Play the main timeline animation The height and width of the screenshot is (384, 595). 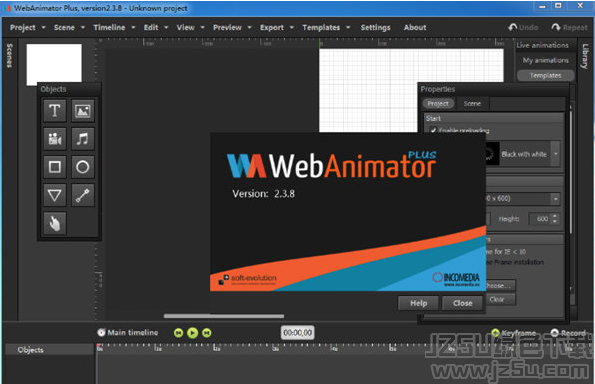(192, 333)
